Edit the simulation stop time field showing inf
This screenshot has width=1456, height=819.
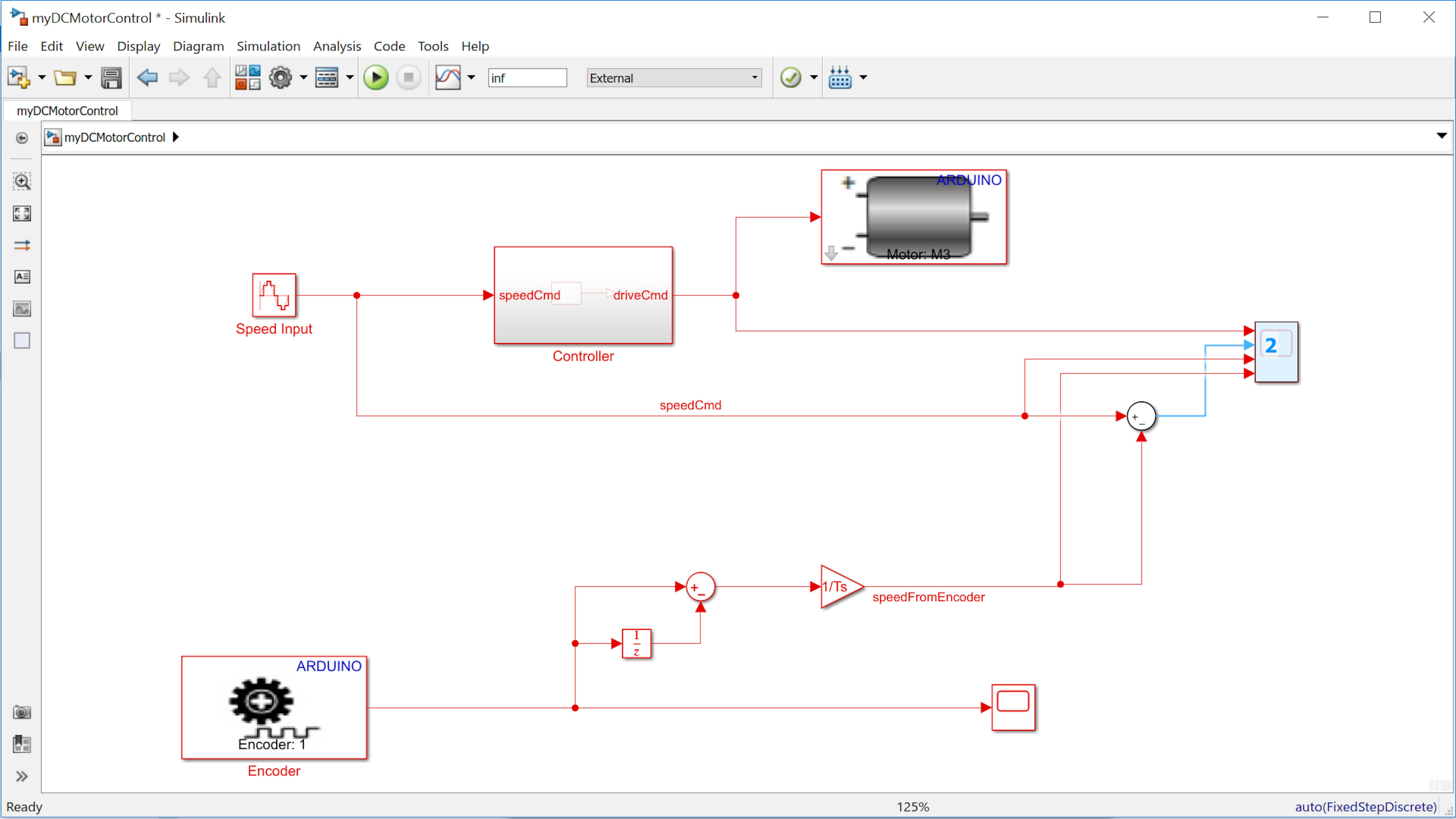pos(527,78)
